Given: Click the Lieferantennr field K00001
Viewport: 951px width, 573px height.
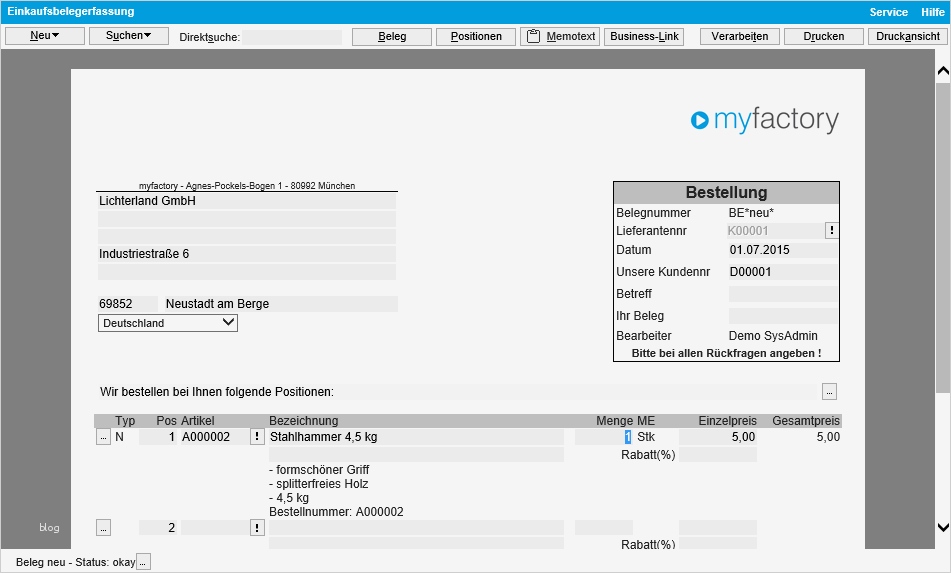Looking at the screenshot, I should tap(775, 231).
